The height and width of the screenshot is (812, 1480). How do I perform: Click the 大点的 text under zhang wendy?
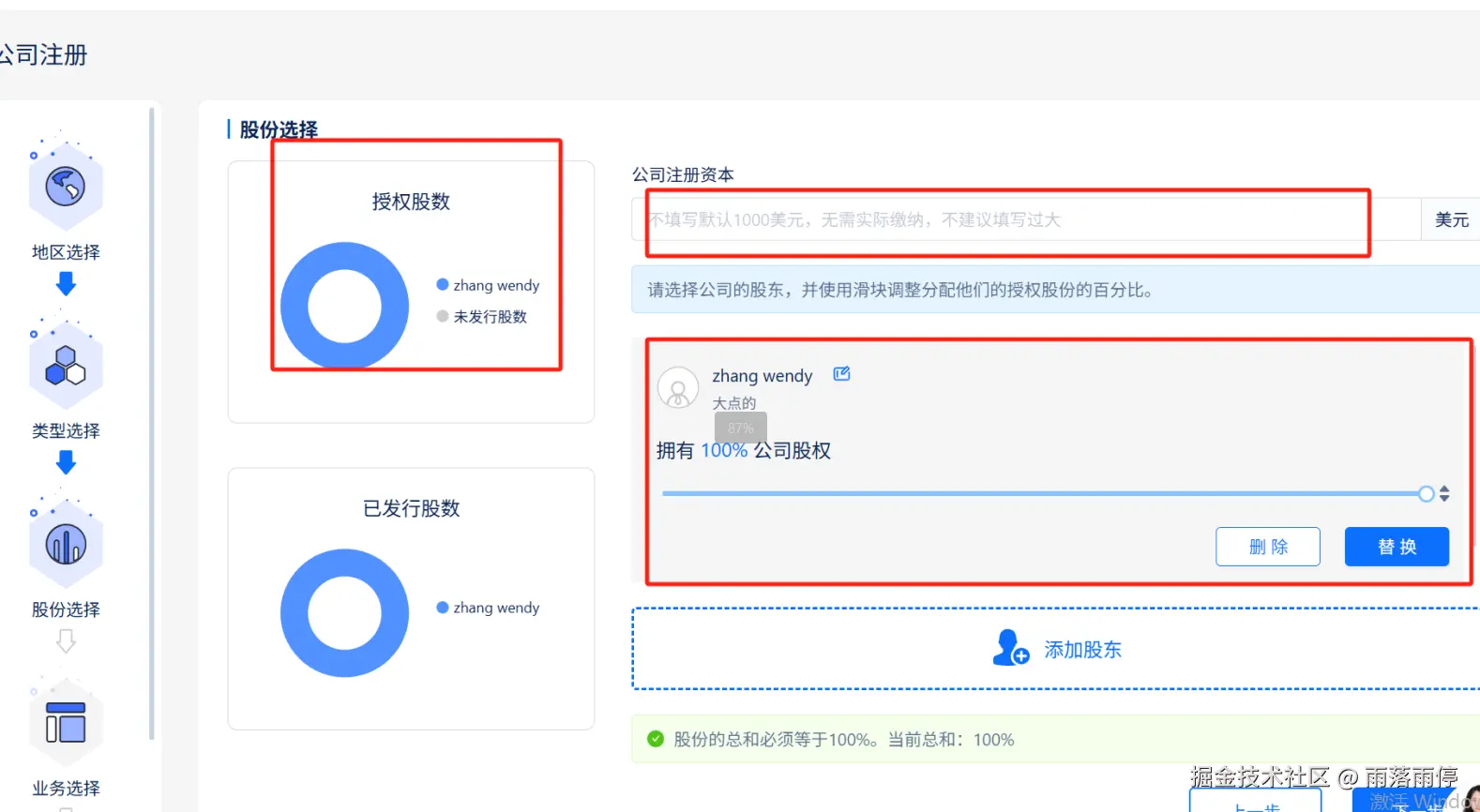point(734,403)
